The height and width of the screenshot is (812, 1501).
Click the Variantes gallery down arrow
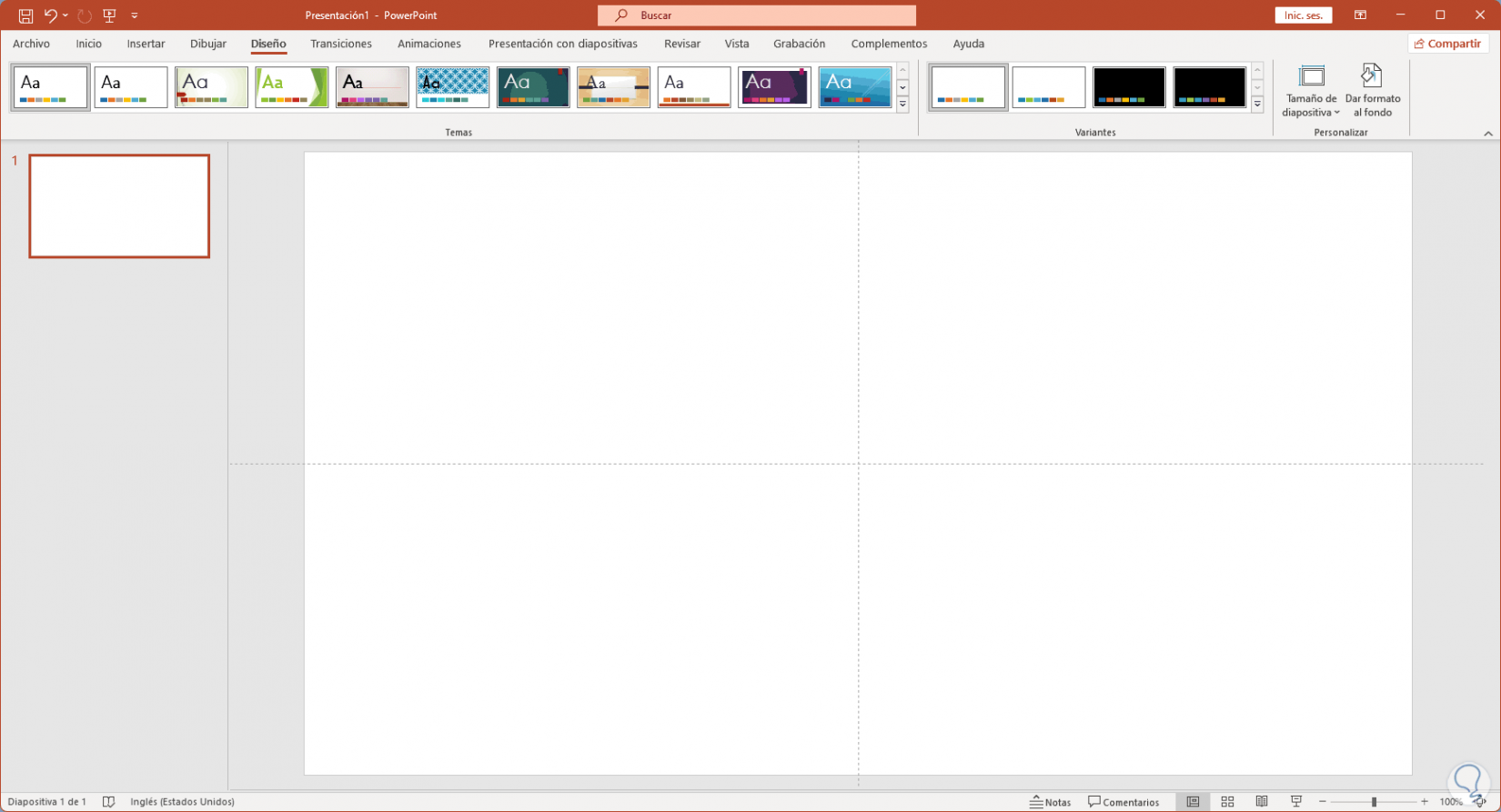(x=1257, y=88)
